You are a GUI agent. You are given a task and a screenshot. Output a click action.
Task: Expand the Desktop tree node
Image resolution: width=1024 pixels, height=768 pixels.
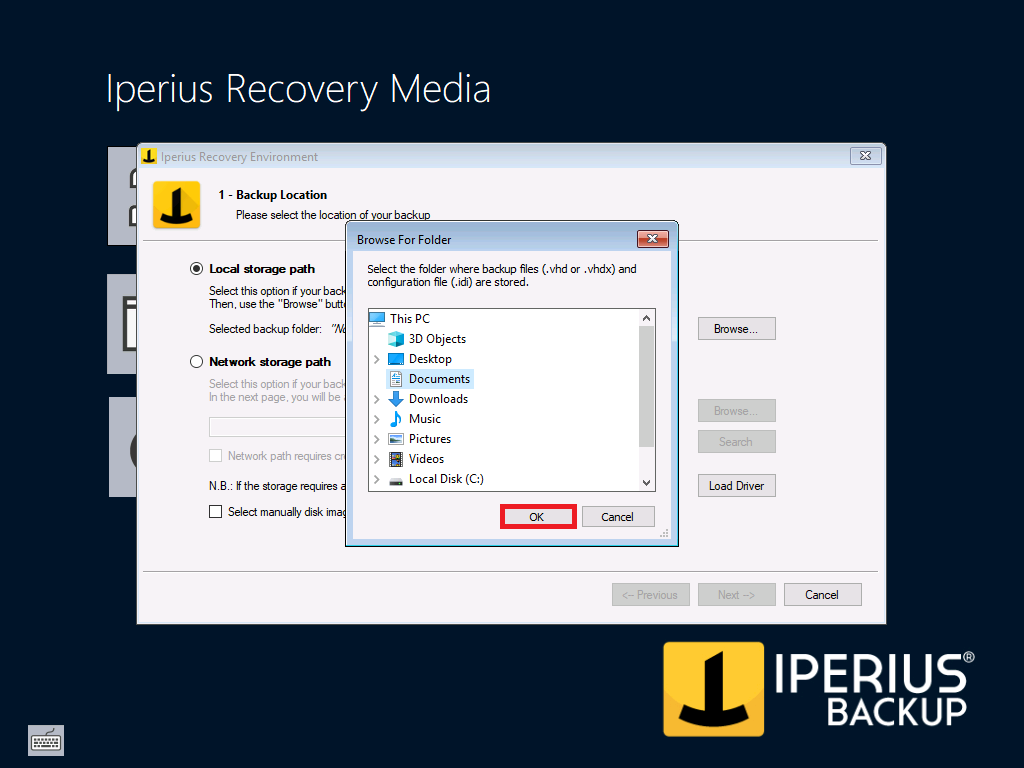377,359
